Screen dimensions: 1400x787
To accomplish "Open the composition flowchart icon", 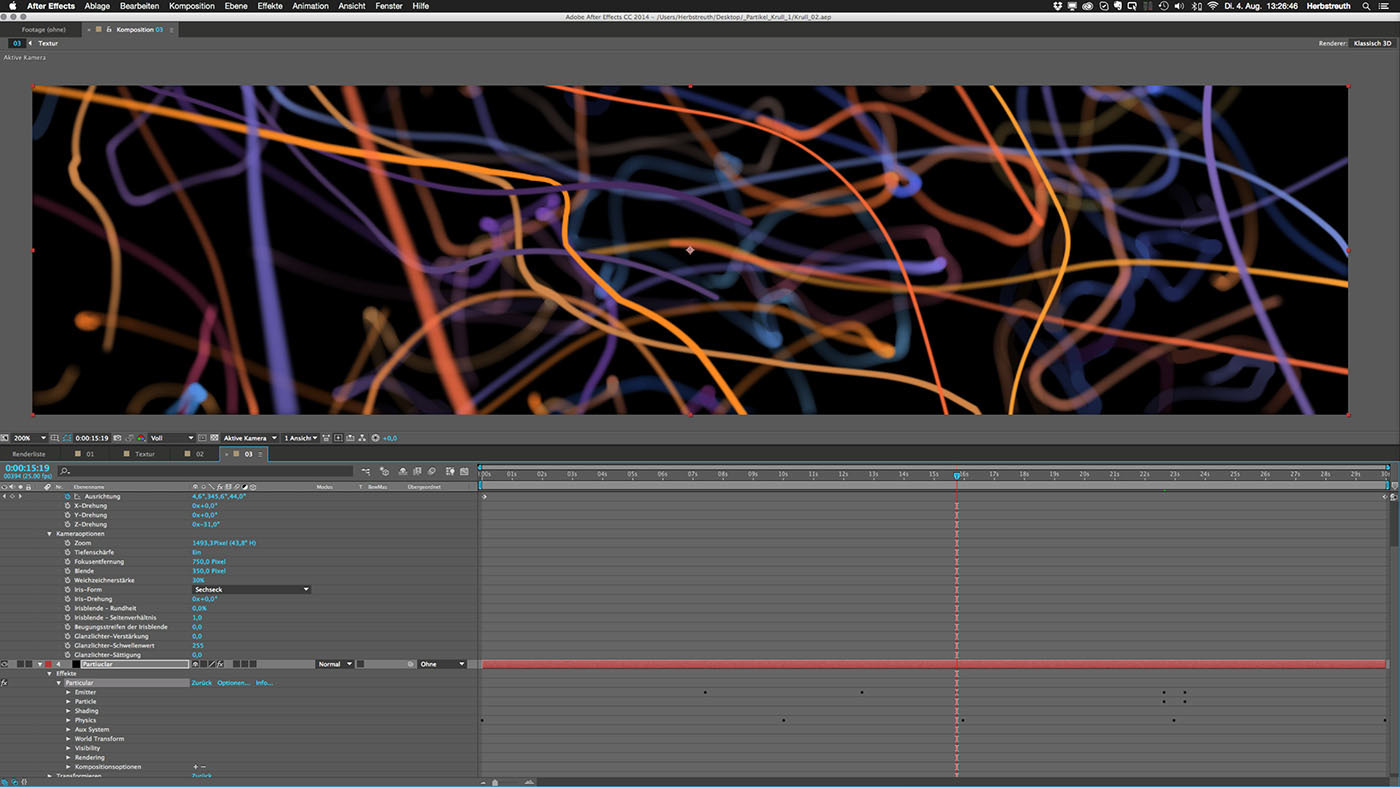I will 362,438.
